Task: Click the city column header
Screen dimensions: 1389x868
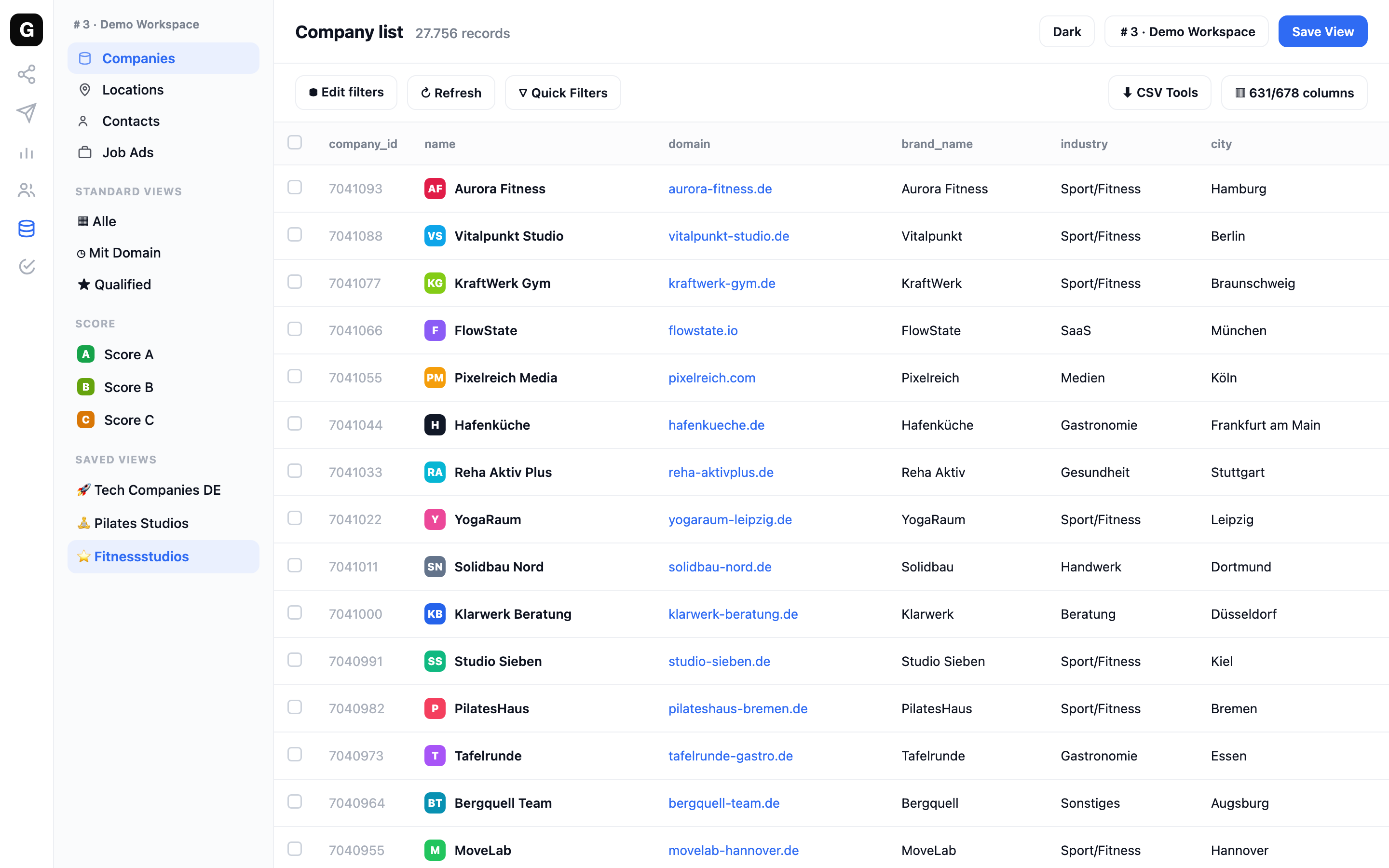Action: click(1221, 144)
